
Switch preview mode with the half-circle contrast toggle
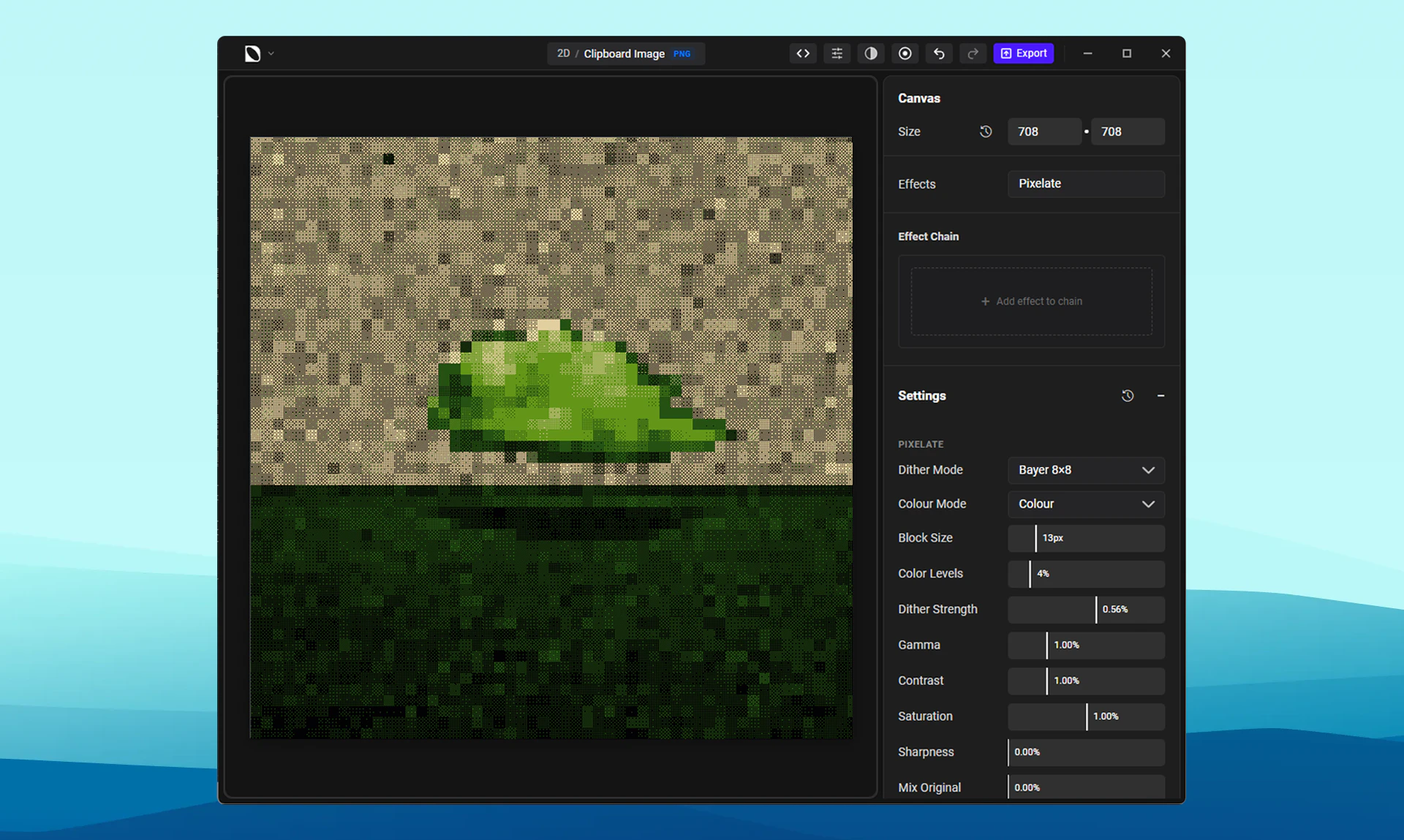click(x=870, y=53)
